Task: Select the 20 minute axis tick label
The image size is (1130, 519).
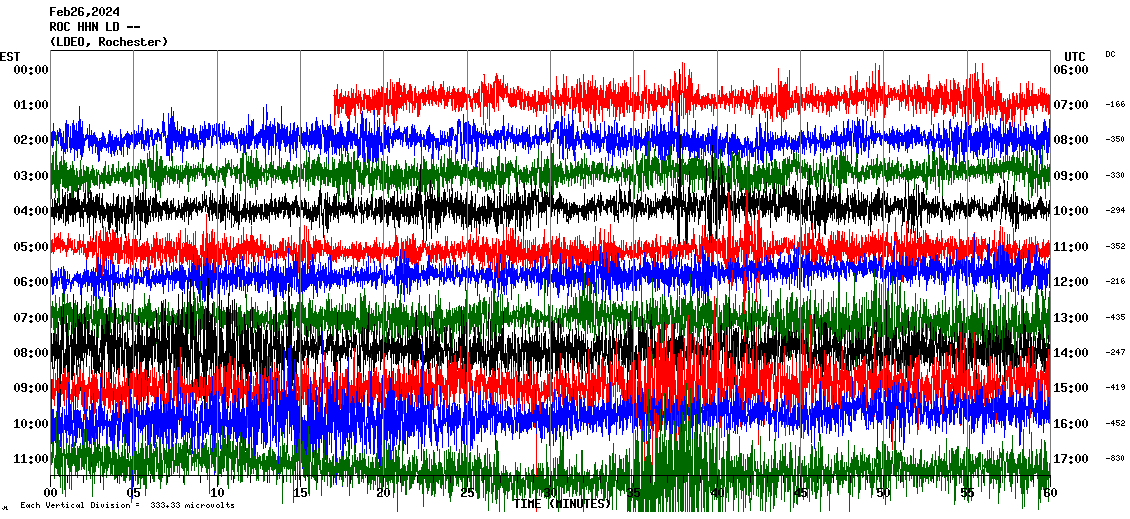Action: (384, 493)
